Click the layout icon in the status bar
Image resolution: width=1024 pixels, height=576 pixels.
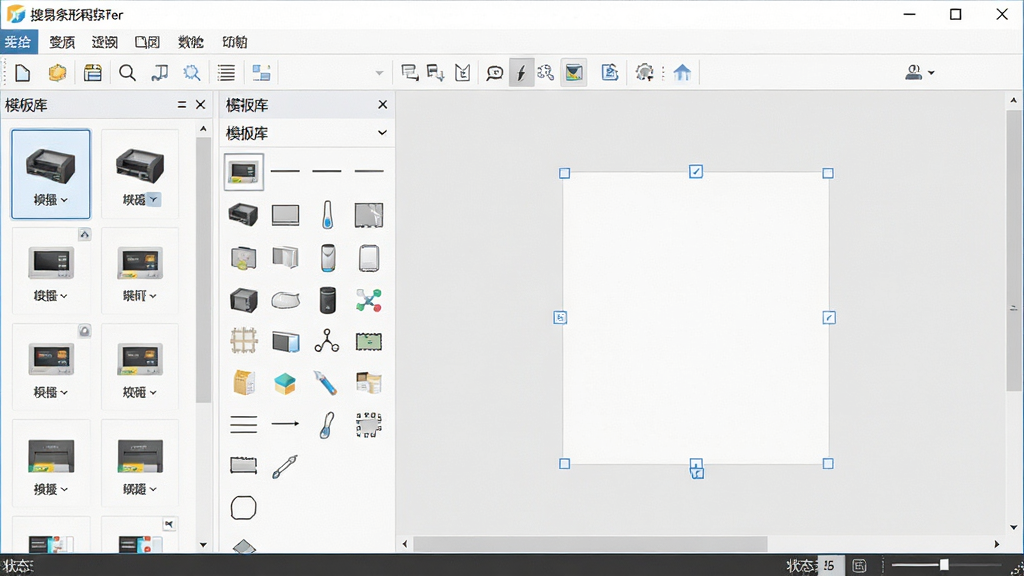(859, 566)
